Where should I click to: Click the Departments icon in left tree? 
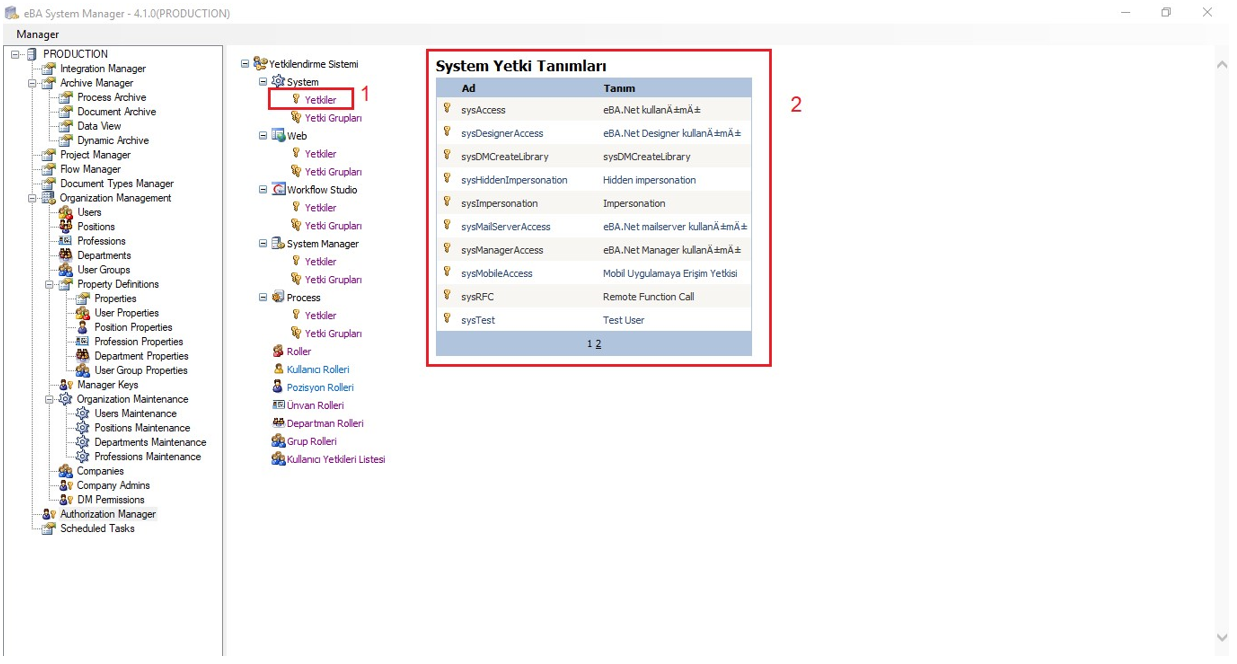pyautogui.click(x=66, y=256)
